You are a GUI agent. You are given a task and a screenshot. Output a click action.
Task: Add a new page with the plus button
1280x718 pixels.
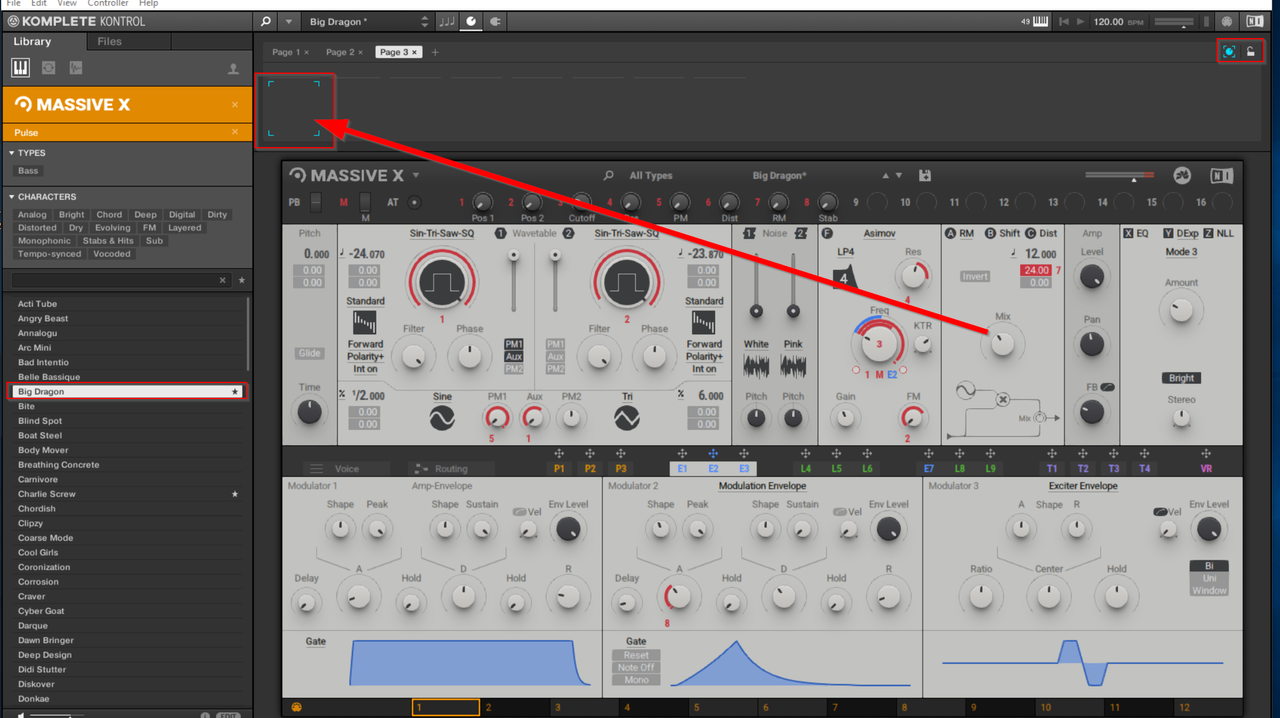click(435, 52)
